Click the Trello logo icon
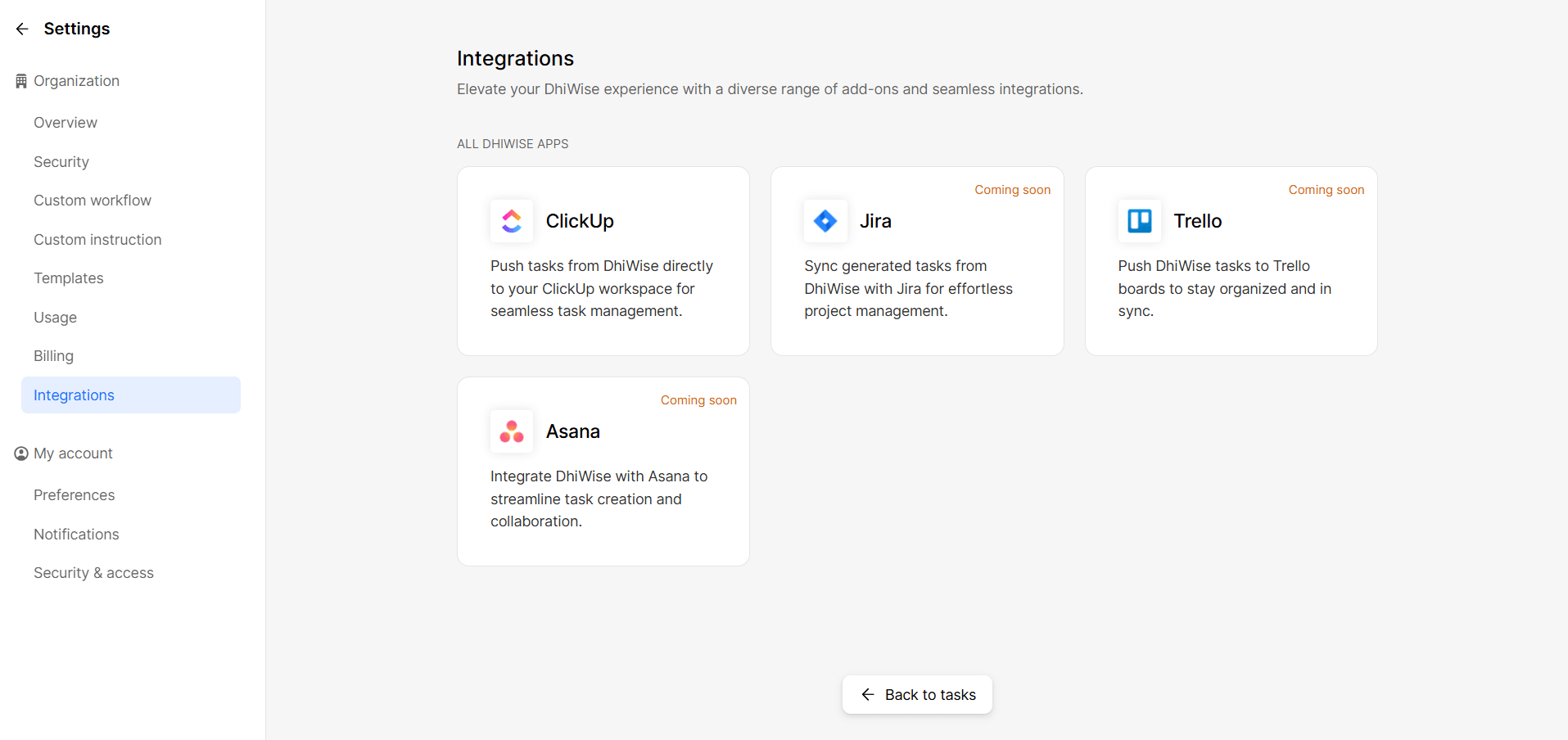 click(x=1140, y=221)
